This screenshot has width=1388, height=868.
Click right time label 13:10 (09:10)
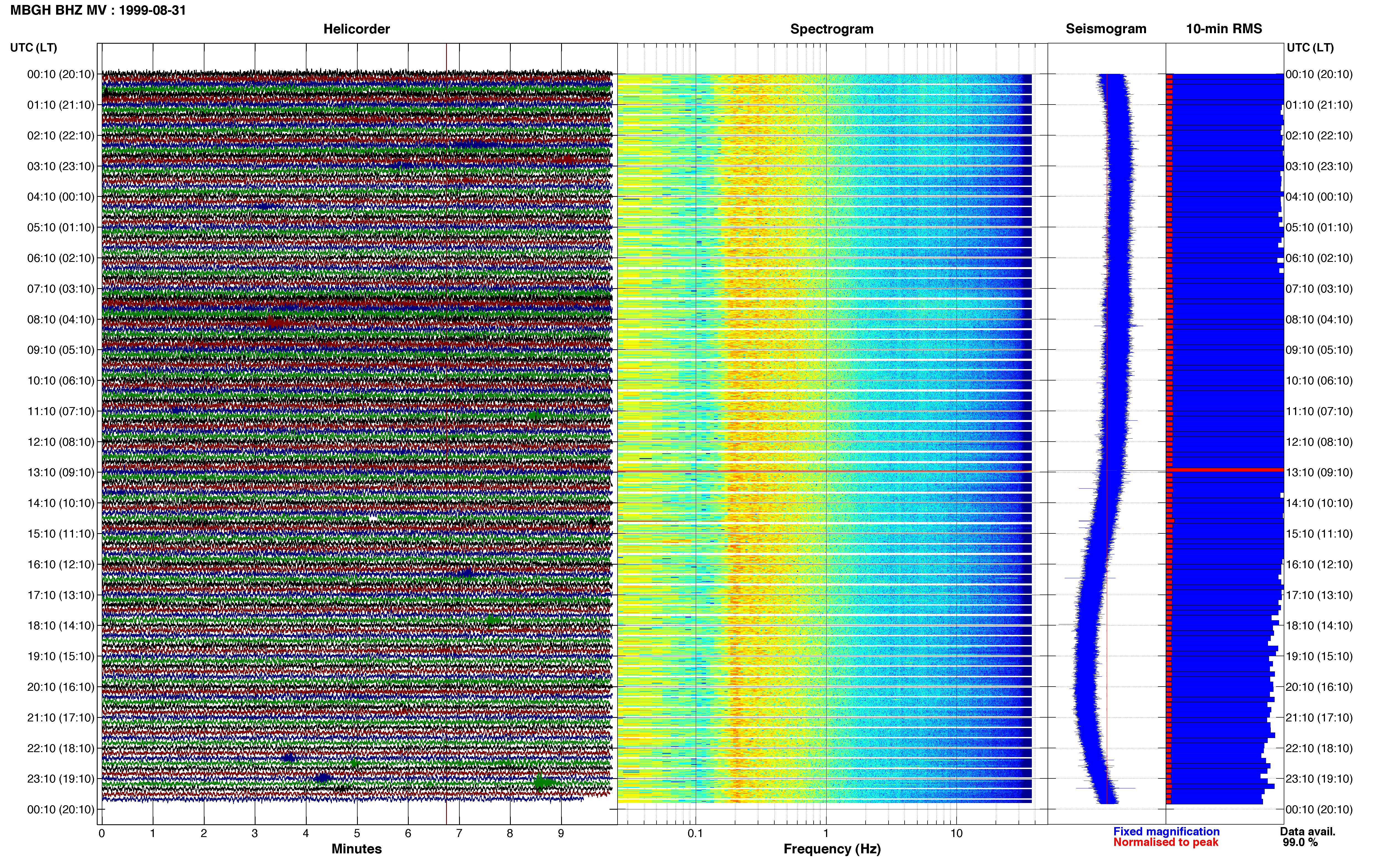point(1319,473)
